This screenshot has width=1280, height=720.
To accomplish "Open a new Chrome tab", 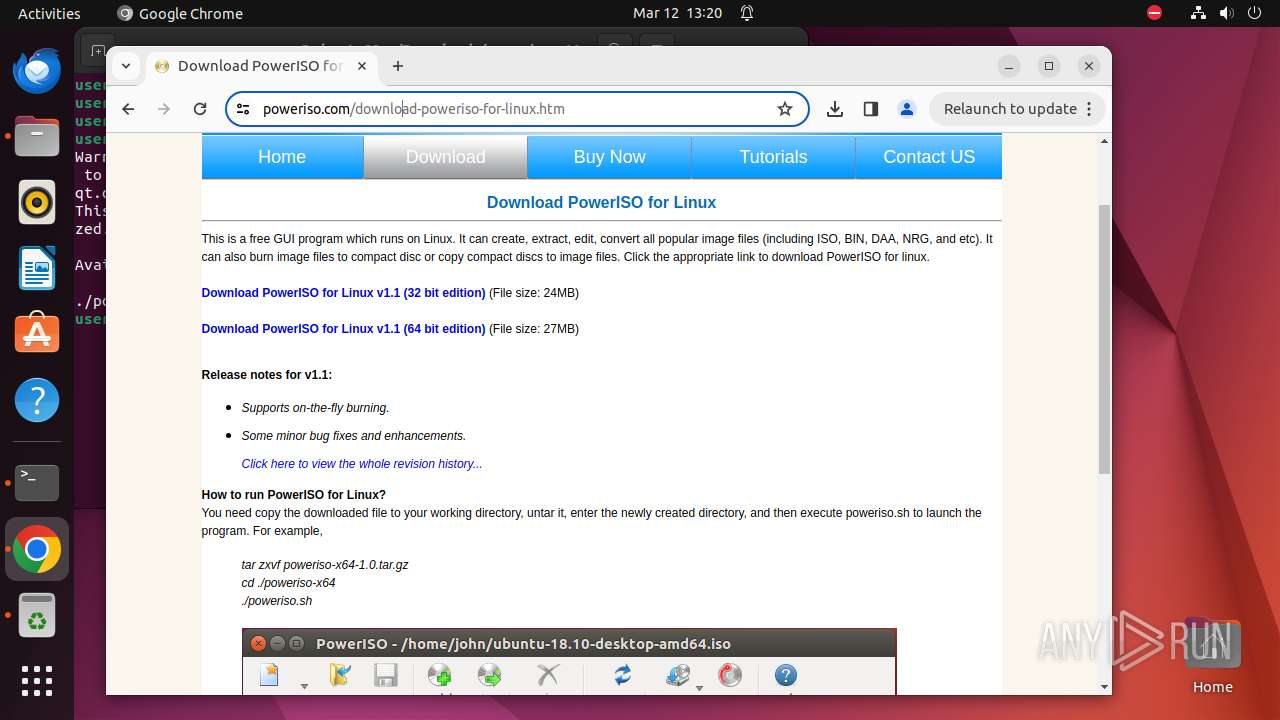I will point(398,66).
